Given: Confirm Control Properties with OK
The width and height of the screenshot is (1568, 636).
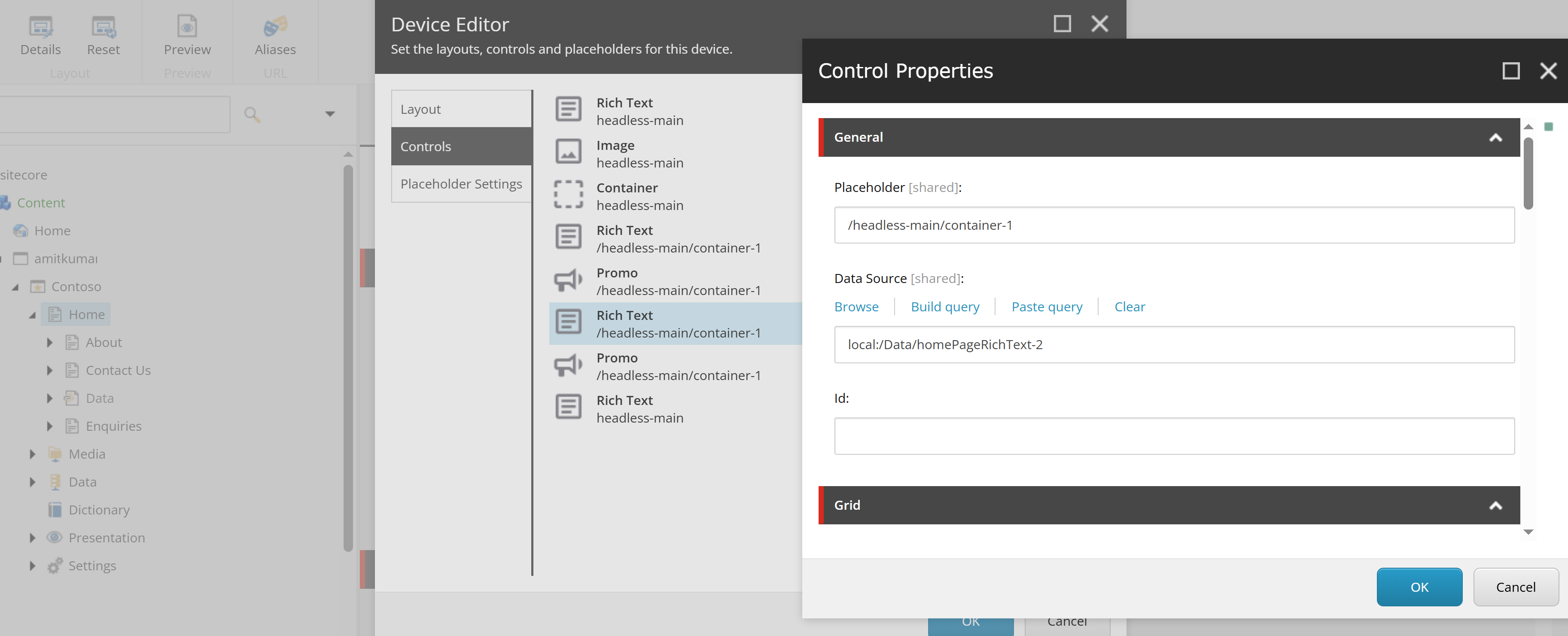Looking at the screenshot, I should click(1419, 587).
